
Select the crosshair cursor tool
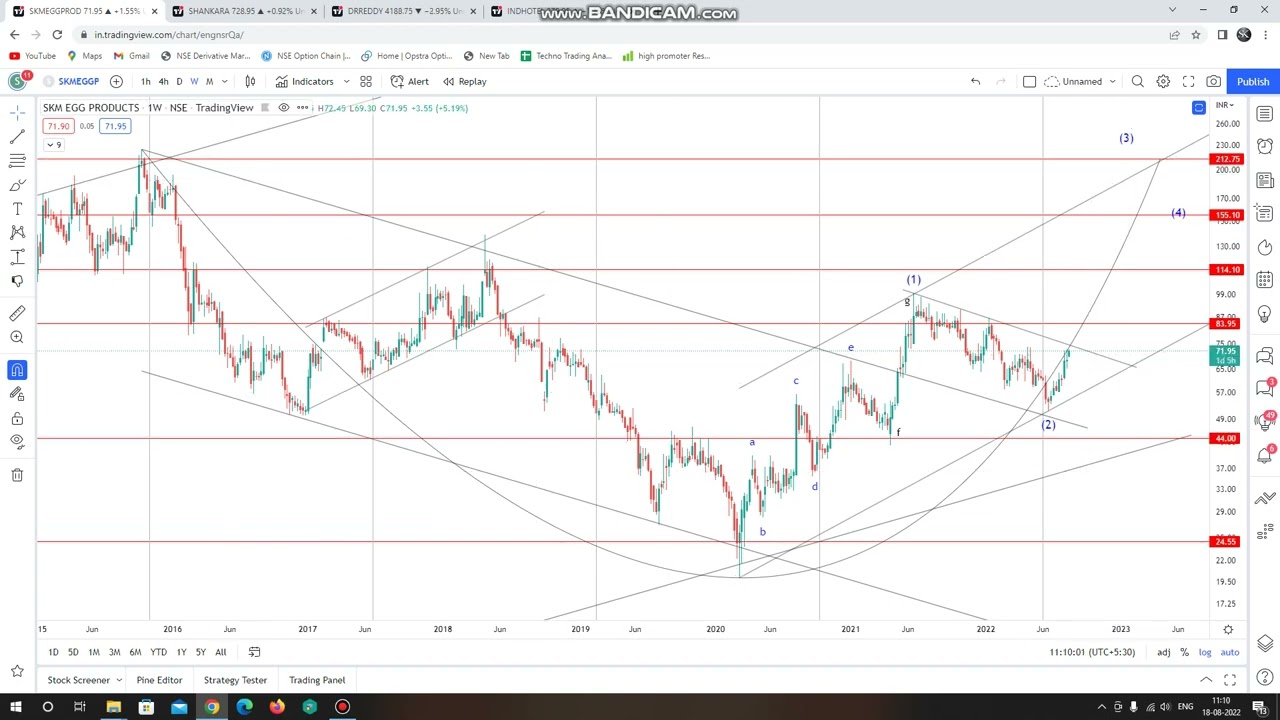pos(17,113)
